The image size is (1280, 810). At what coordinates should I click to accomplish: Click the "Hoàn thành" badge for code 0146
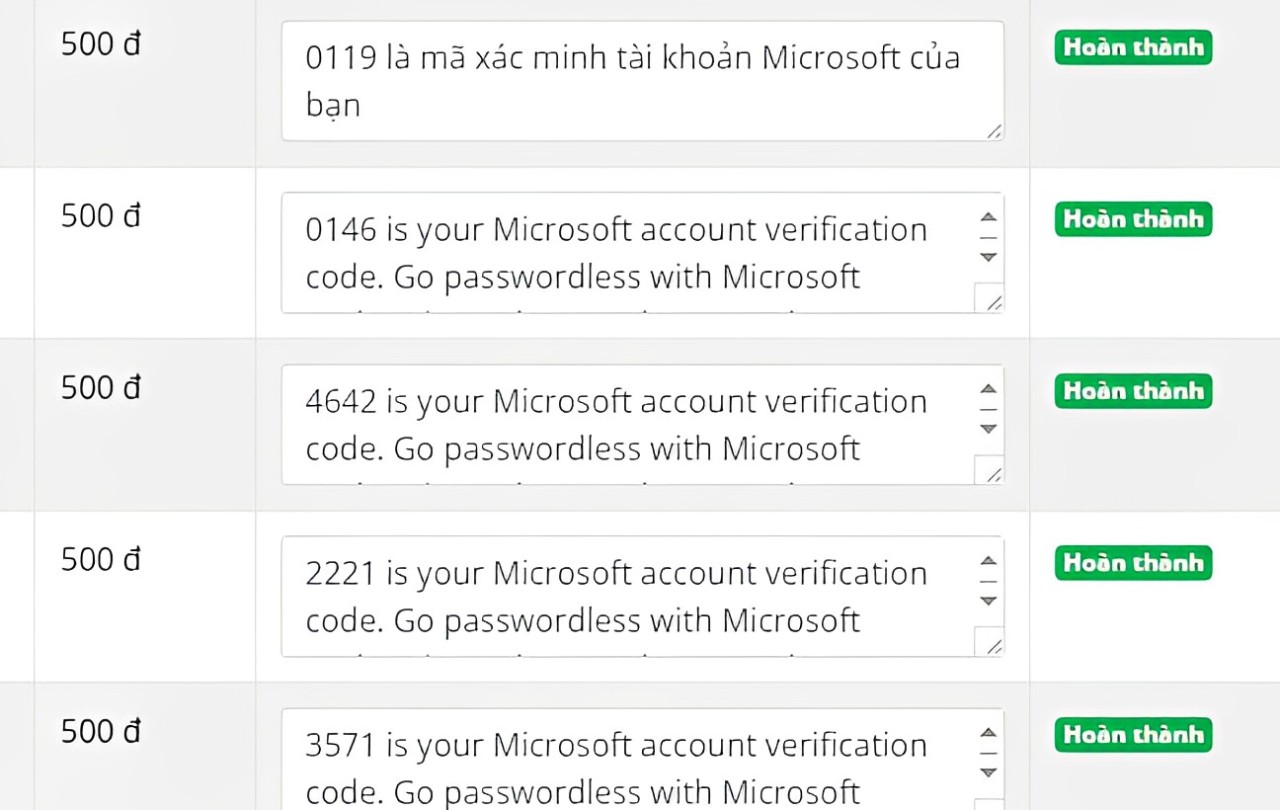[1133, 219]
